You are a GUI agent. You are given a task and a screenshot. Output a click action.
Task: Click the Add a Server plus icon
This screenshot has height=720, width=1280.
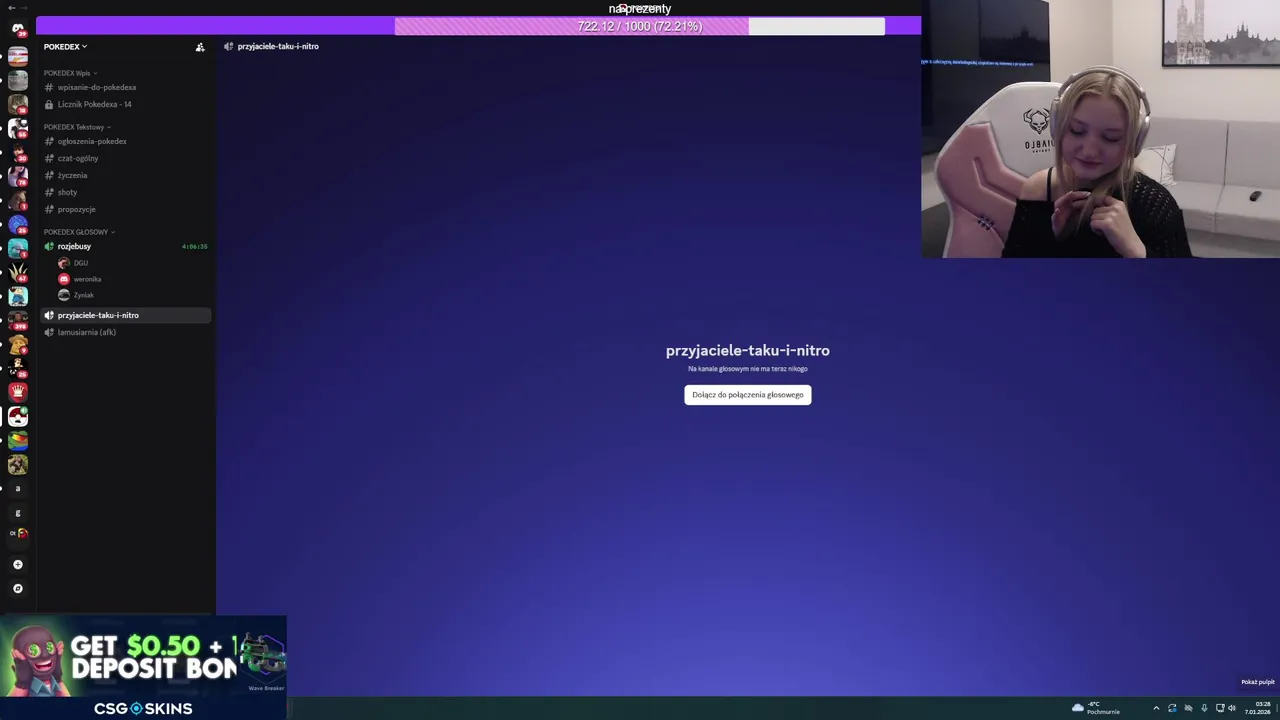(18, 564)
